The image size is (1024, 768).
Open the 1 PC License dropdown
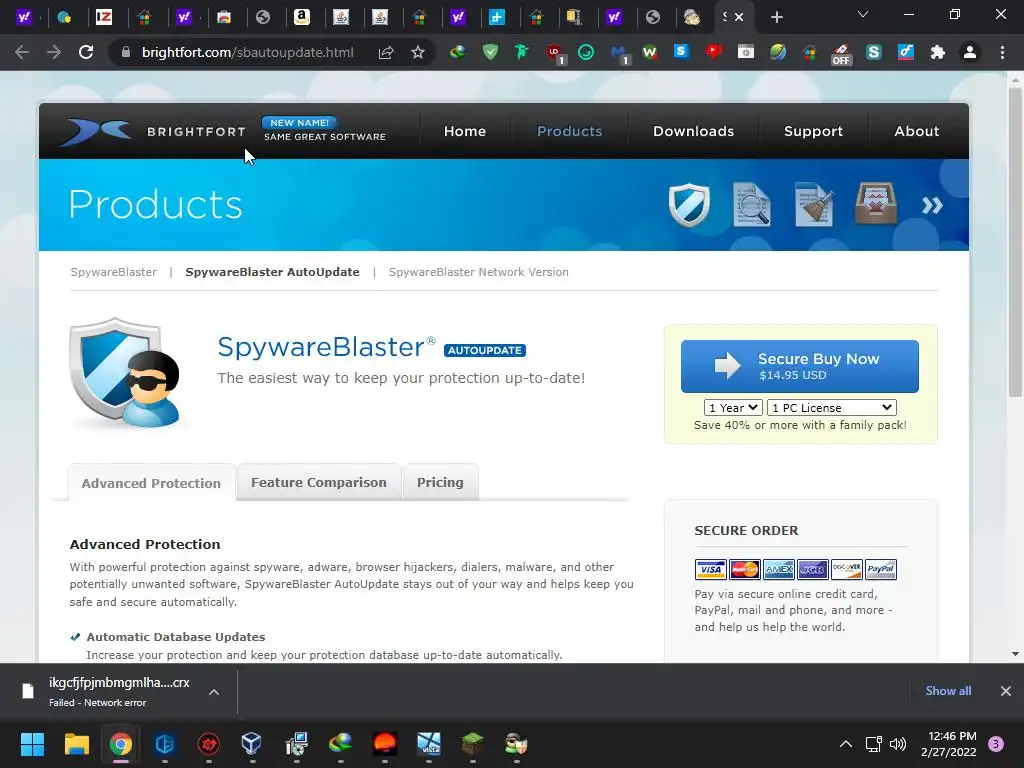[831, 408]
